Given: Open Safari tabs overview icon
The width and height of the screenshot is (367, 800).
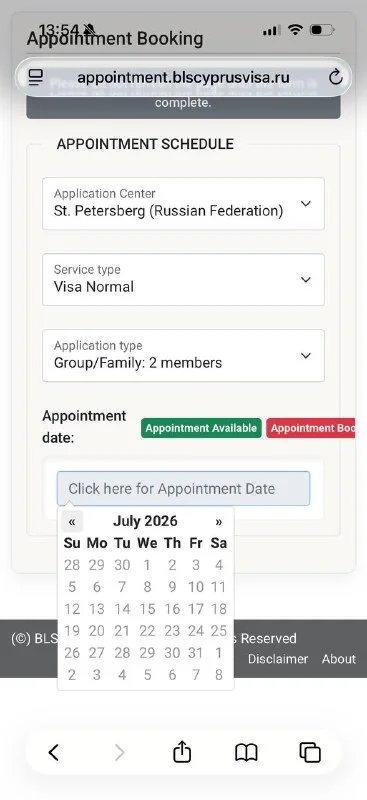Looking at the screenshot, I should pyautogui.click(x=310, y=753).
